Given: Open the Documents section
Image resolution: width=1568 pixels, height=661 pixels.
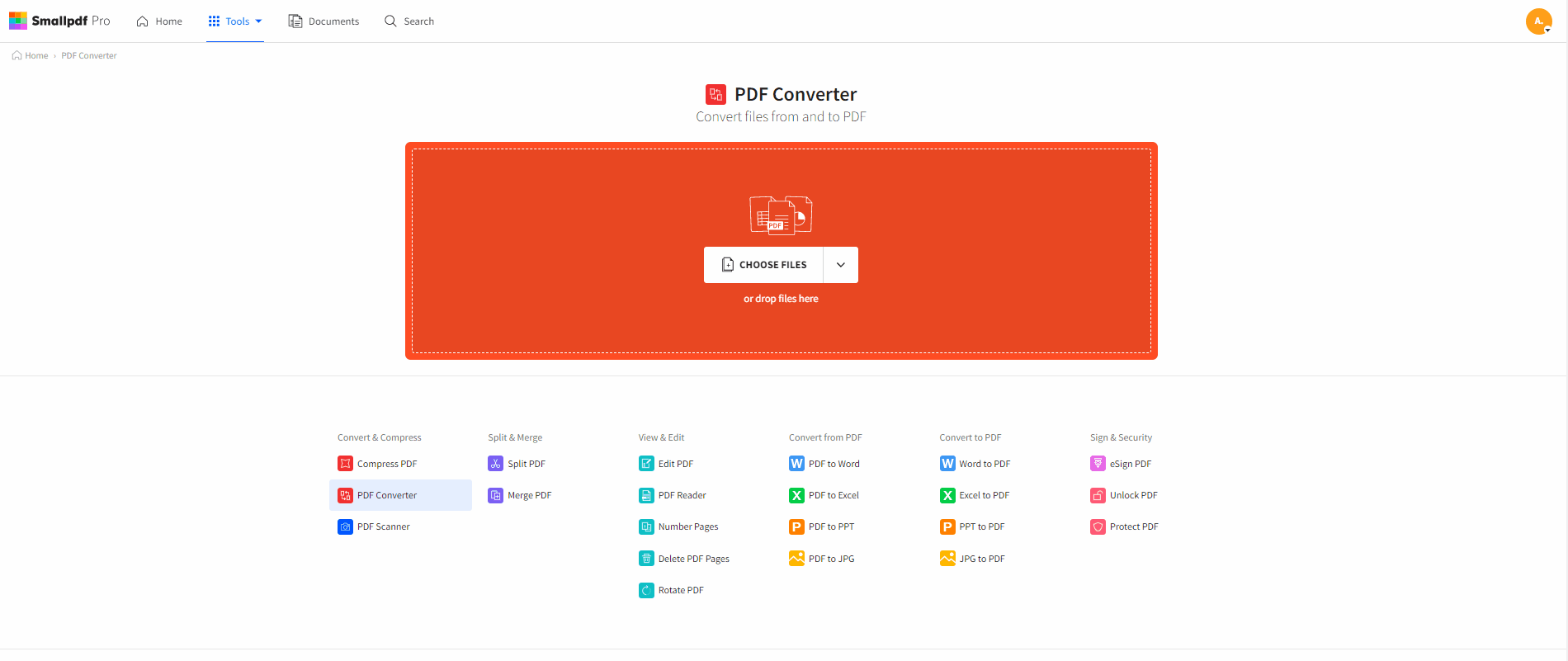Looking at the screenshot, I should point(324,21).
